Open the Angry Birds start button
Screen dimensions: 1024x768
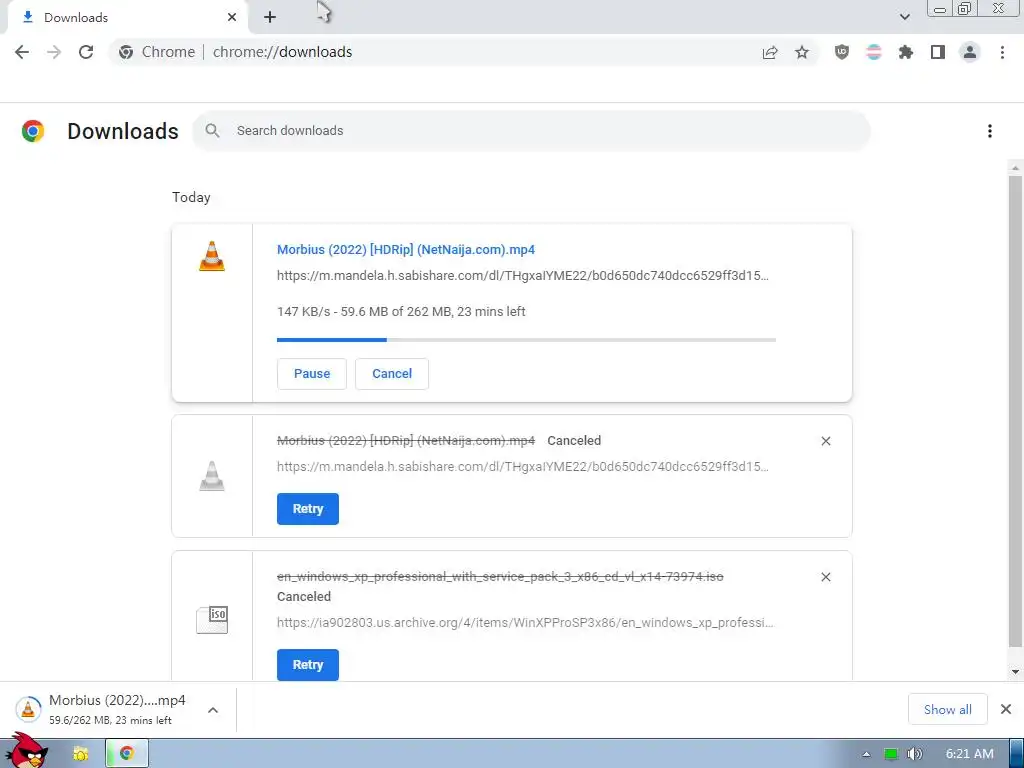[x=26, y=751]
